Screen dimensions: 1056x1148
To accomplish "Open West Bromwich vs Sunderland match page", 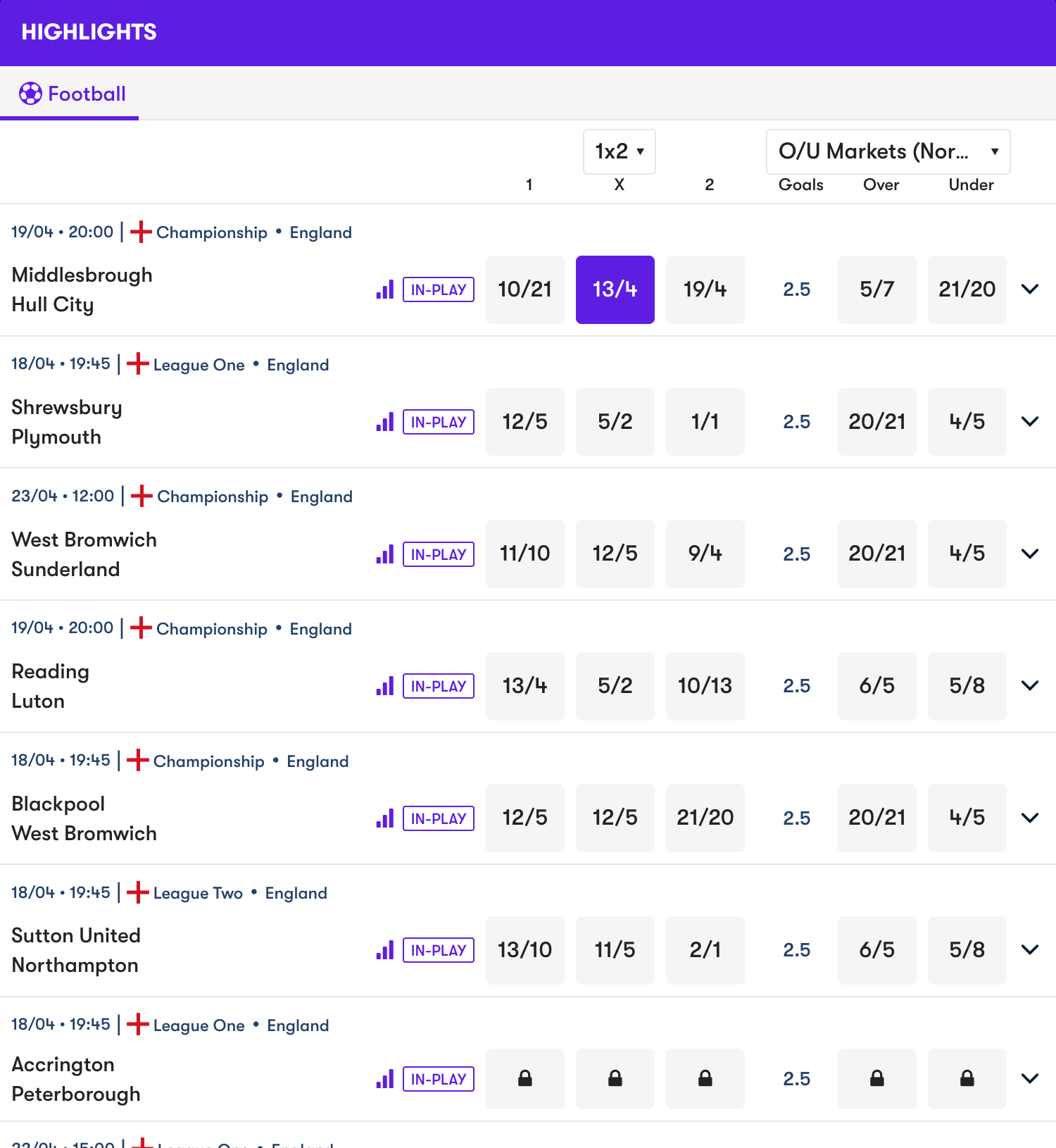I will coord(84,554).
